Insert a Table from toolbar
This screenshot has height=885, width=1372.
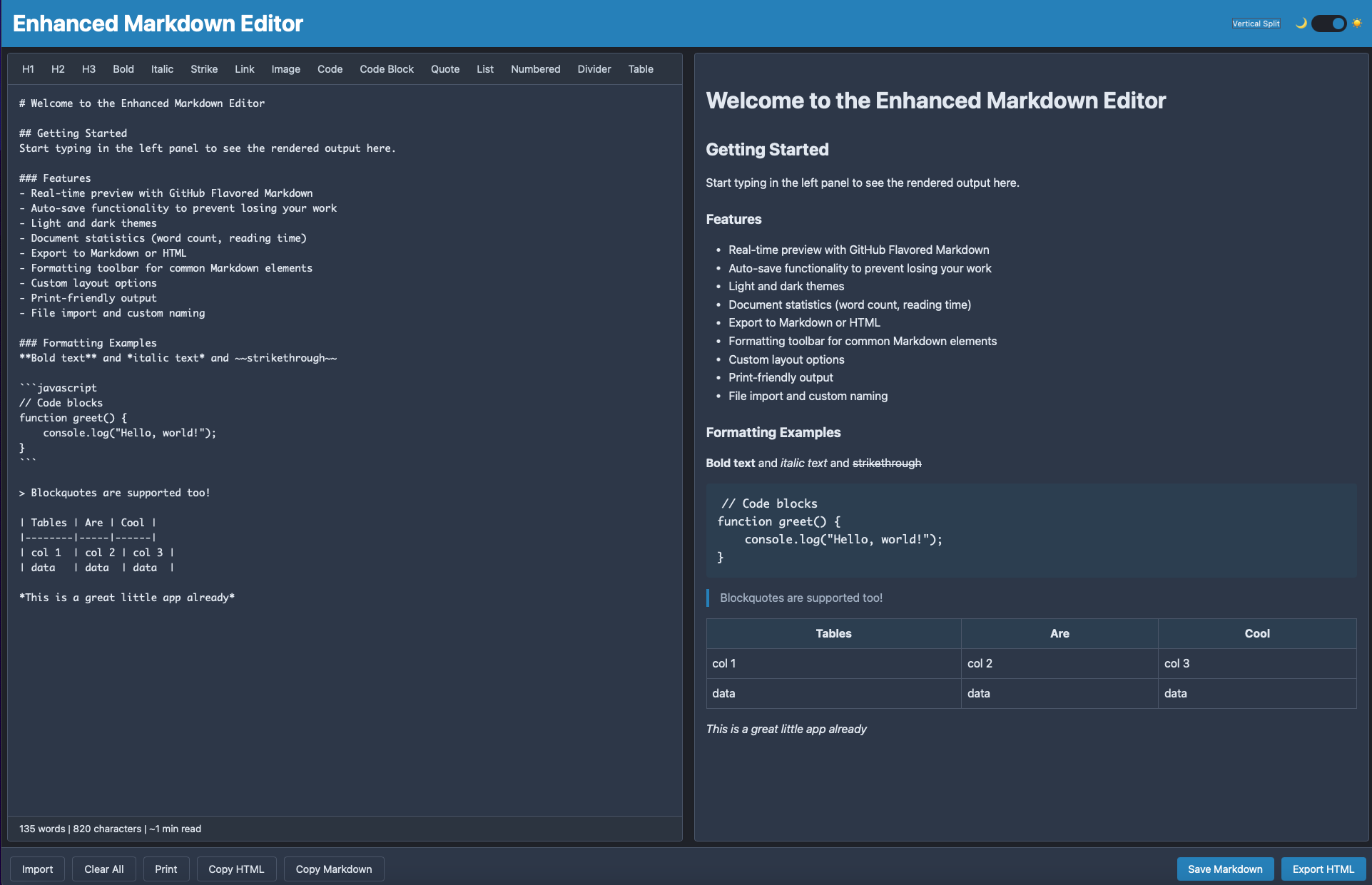click(x=641, y=69)
